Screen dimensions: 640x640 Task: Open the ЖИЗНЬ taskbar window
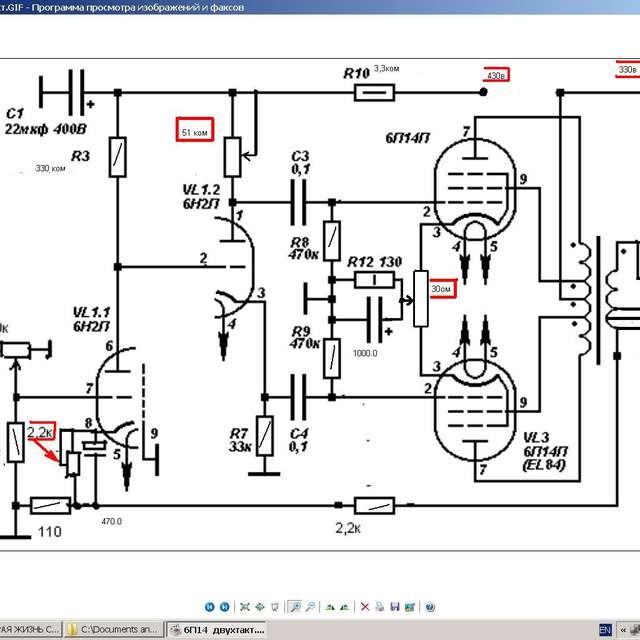(30, 630)
